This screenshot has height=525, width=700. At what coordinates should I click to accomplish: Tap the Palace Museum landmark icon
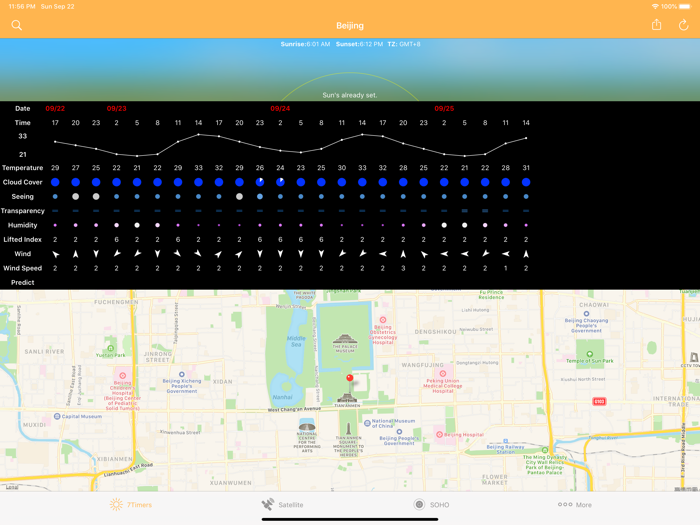click(345, 340)
